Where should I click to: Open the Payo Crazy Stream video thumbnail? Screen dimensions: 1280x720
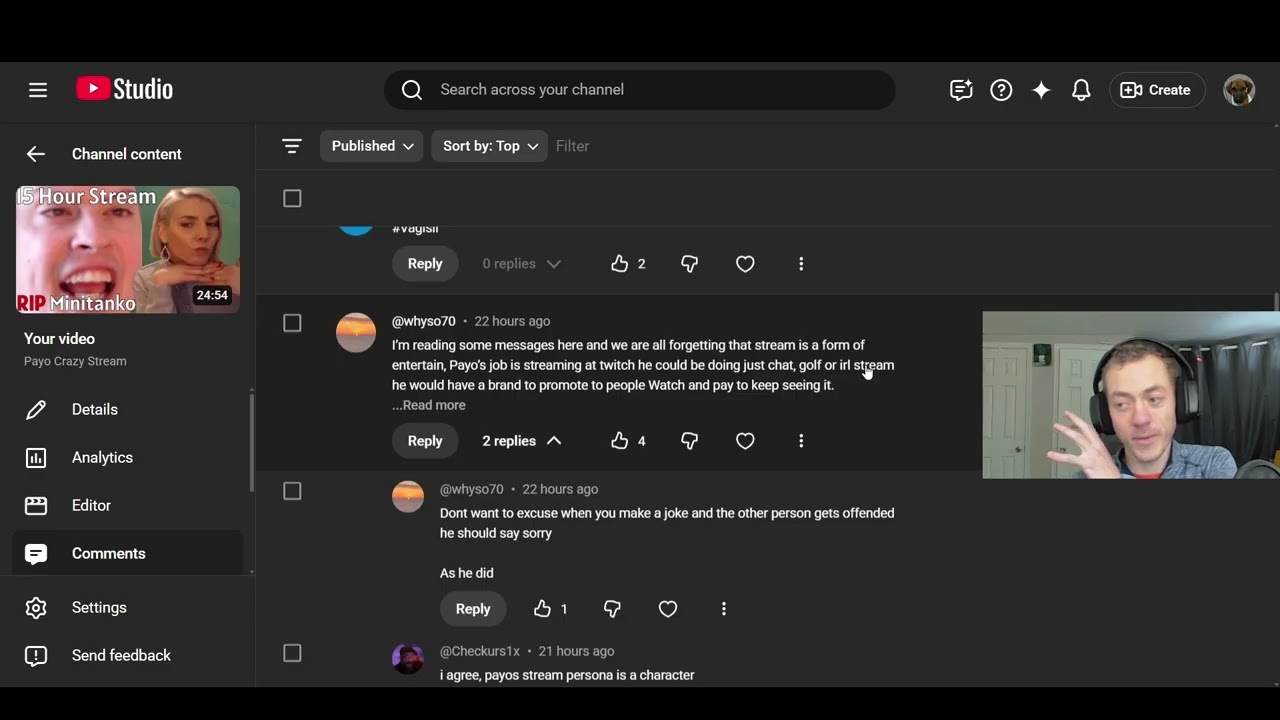point(128,250)
